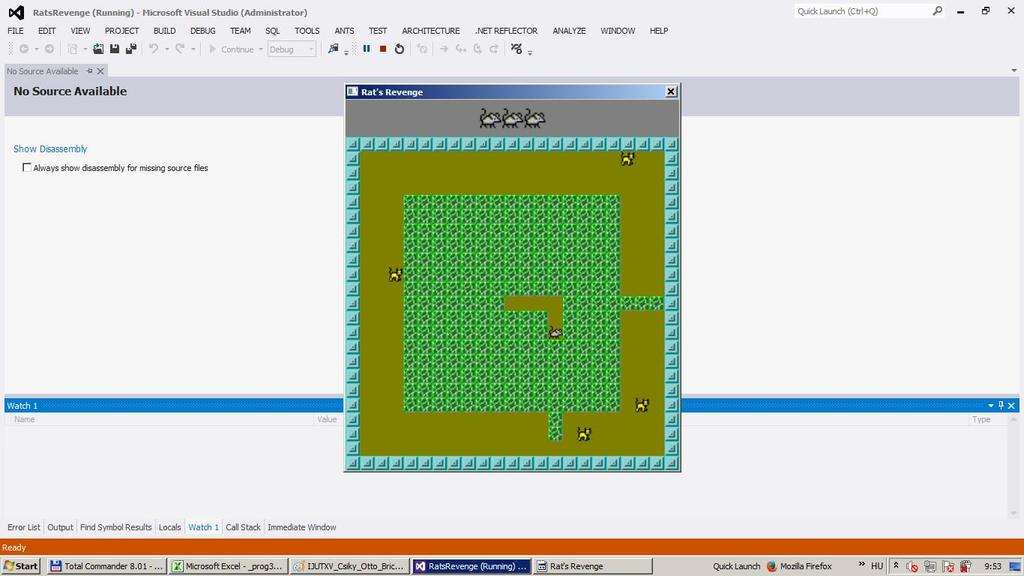Click the Save All toolbar icon

131,49
